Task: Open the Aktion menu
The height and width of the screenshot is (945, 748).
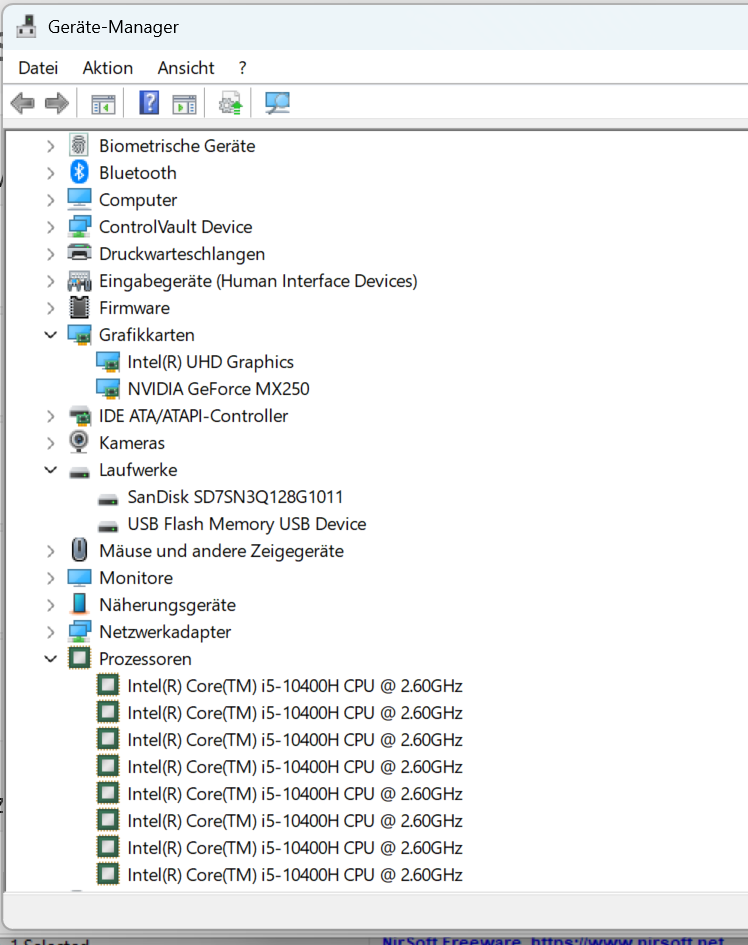Action: (x=108, y=68)
